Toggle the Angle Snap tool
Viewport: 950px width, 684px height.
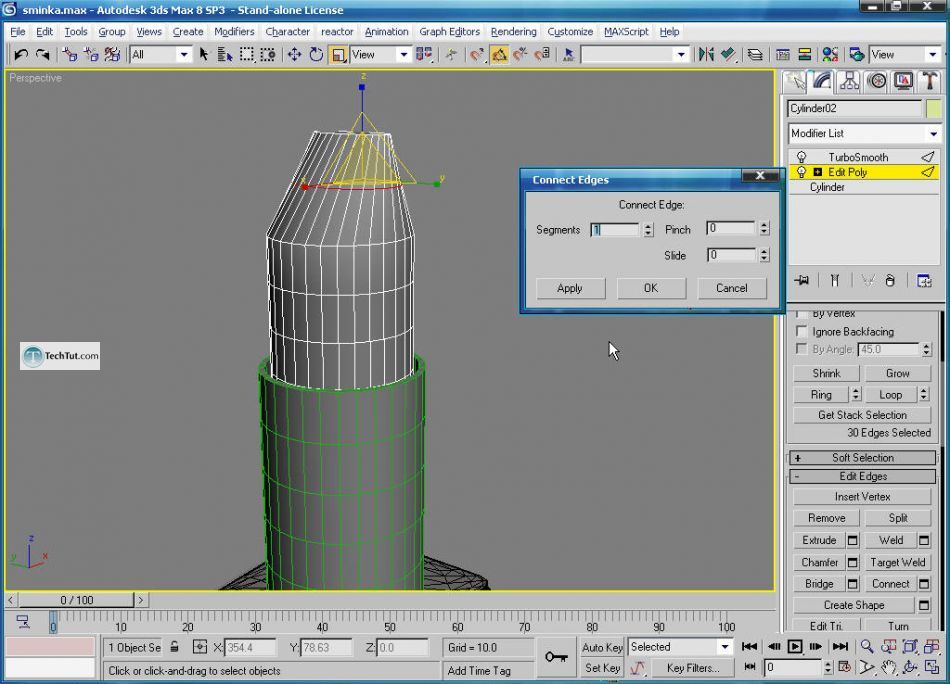click(x=499, y=55)
